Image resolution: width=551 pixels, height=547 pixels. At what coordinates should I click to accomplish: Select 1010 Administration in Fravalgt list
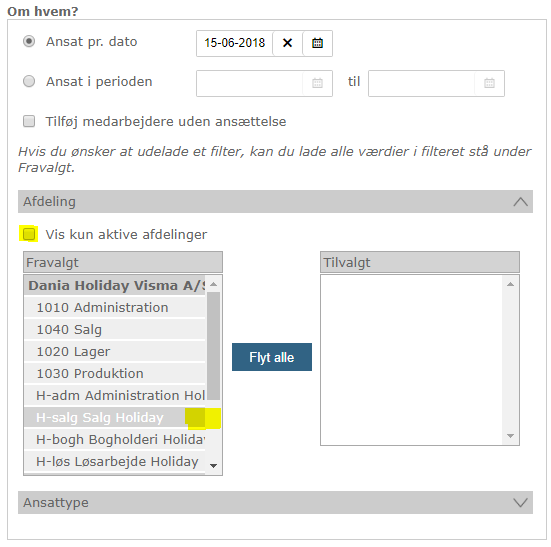pyautogui.click(x=115, y=307)
